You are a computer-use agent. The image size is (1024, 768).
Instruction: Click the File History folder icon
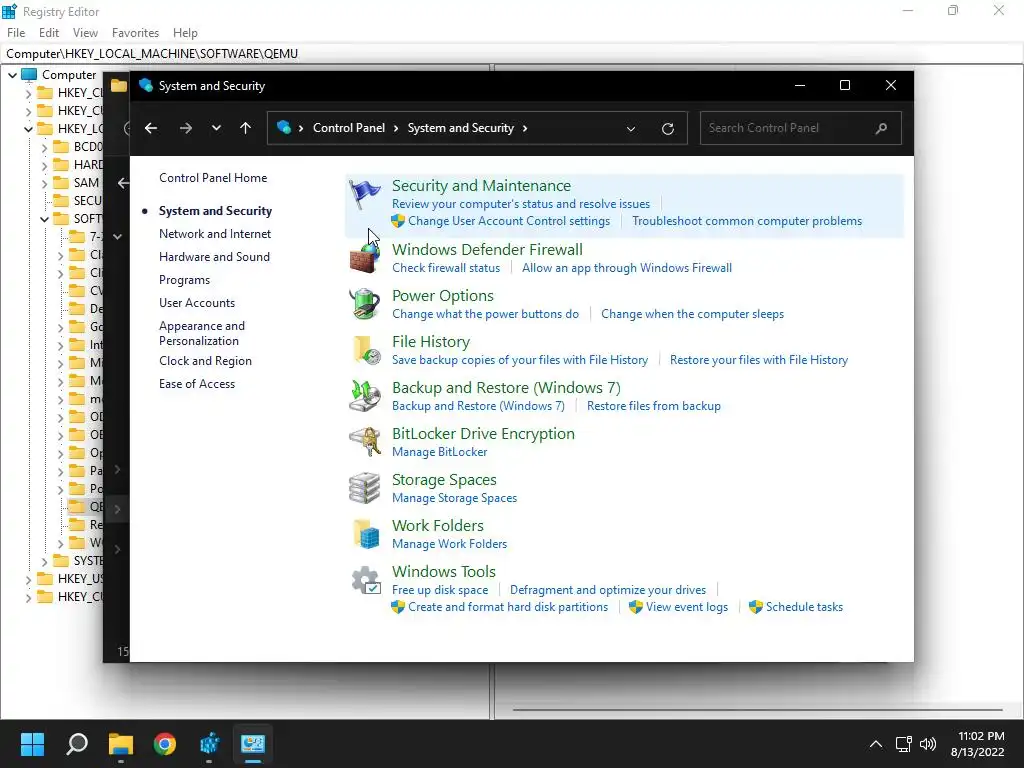point(366,349)
